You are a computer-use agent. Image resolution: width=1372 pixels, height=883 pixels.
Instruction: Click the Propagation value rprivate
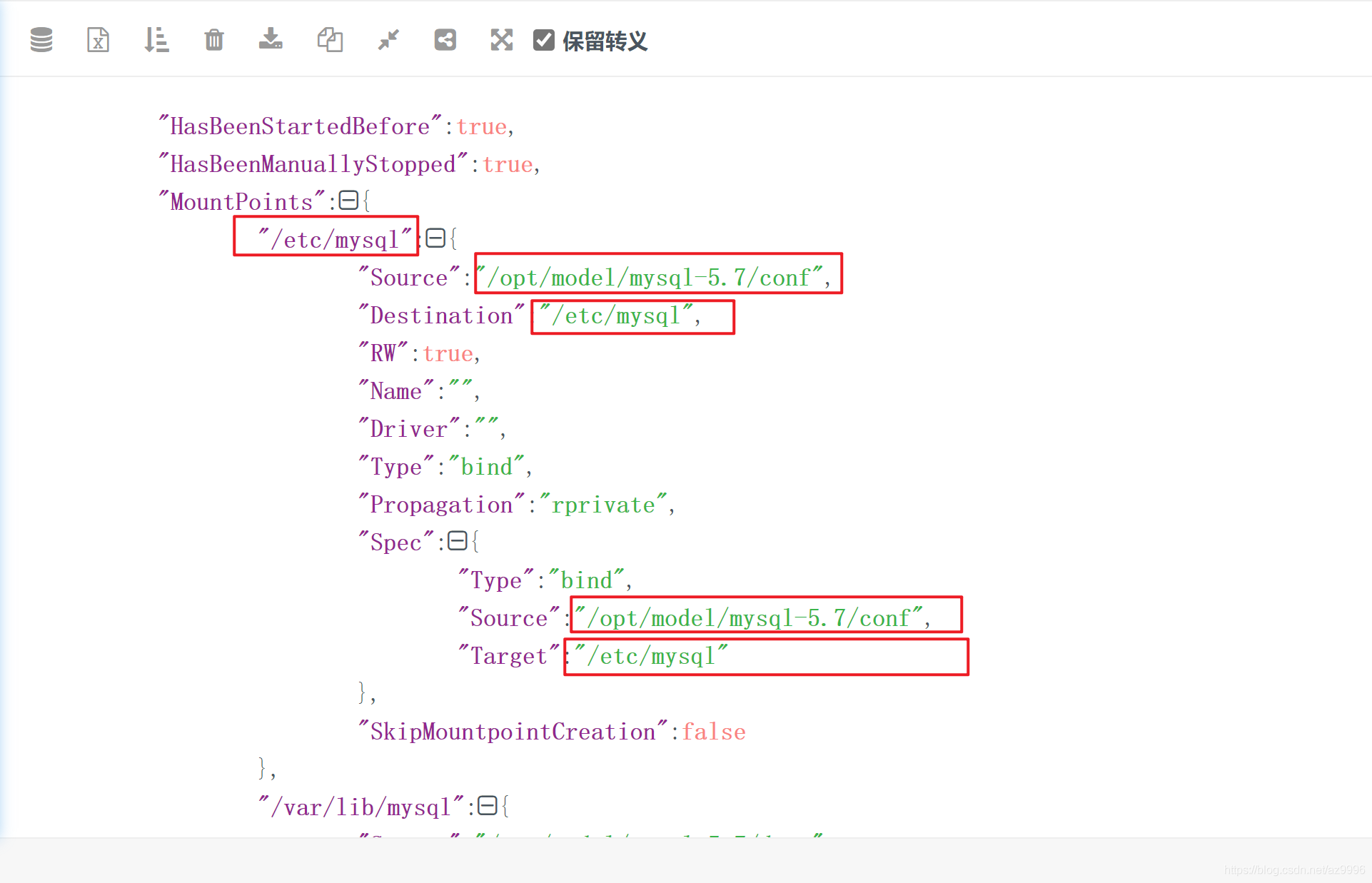pyautogui.click(x=602, y=505)
